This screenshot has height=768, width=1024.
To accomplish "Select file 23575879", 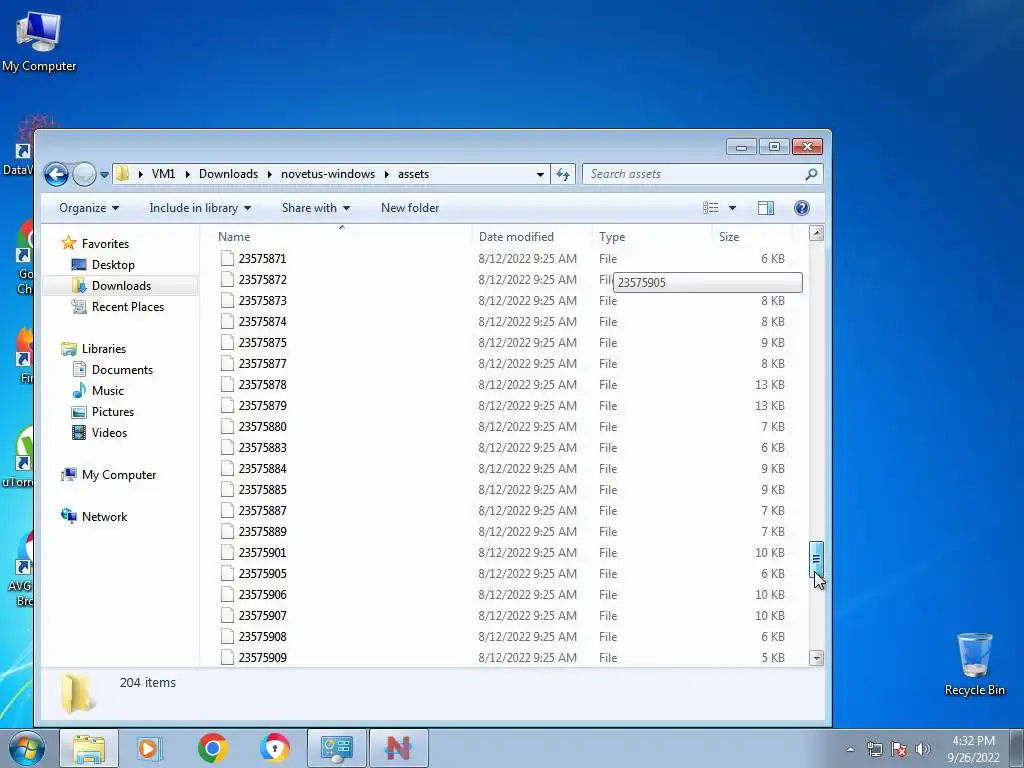I will coord(262,406).
